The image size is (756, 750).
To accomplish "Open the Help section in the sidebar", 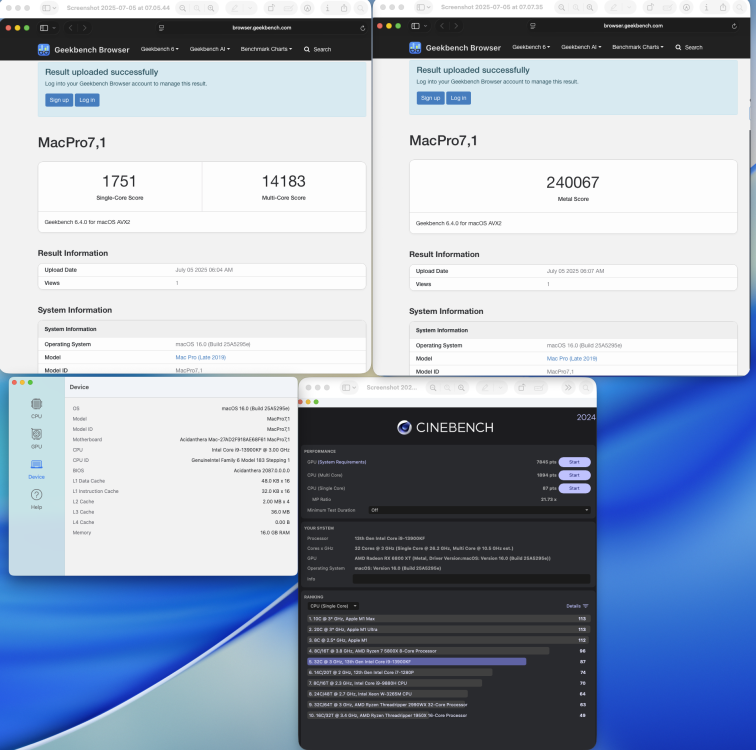I will 36,495.
